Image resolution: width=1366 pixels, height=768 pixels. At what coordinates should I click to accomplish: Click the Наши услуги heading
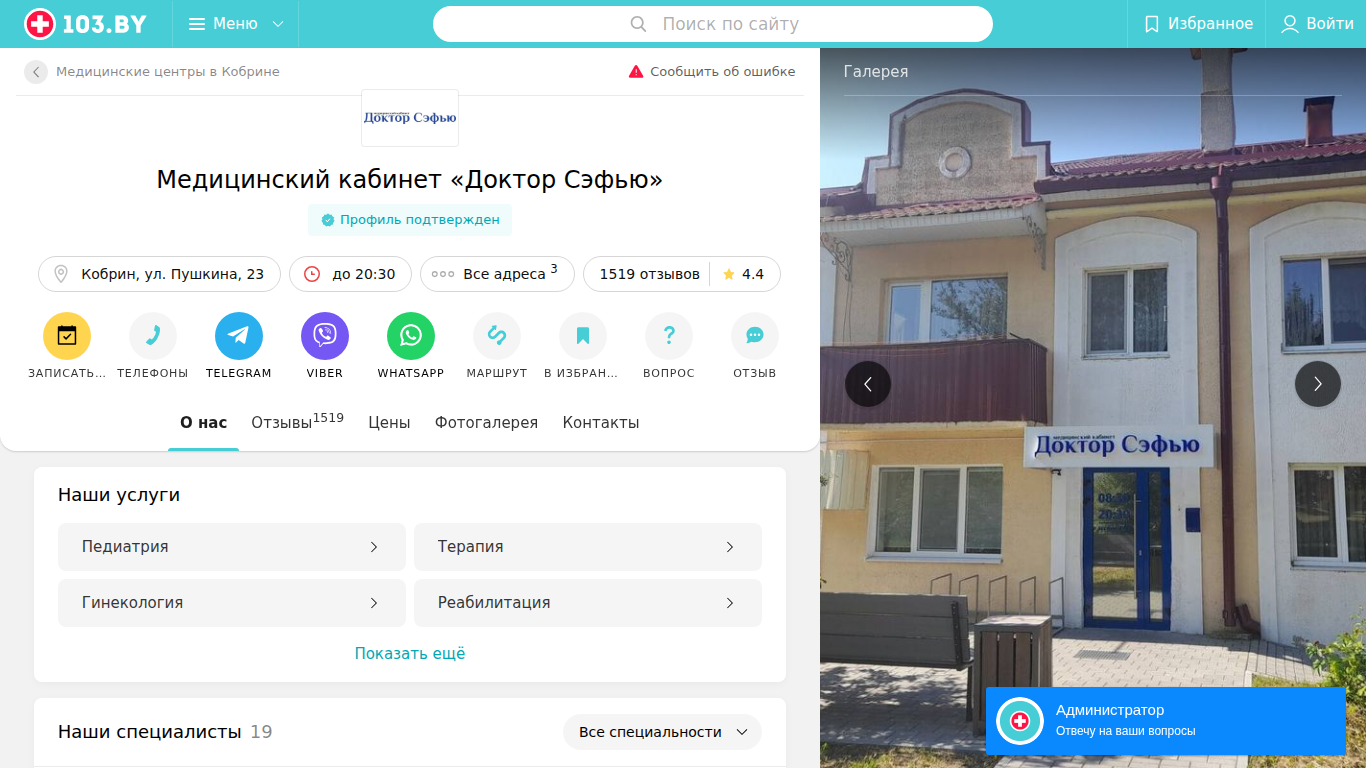[x=119, y=495]
